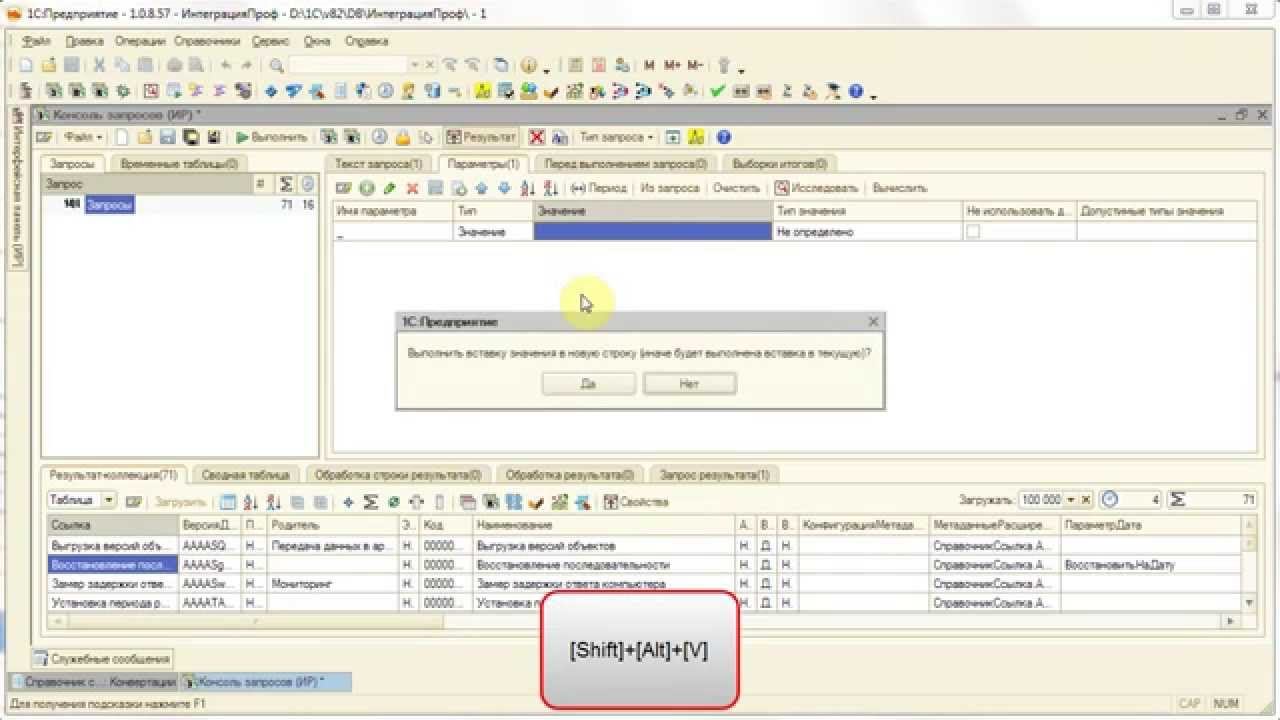Open the Интерфейсная панель (ИР) side tab
This screenshot has height=720, width=1280.
pos(17,188)
